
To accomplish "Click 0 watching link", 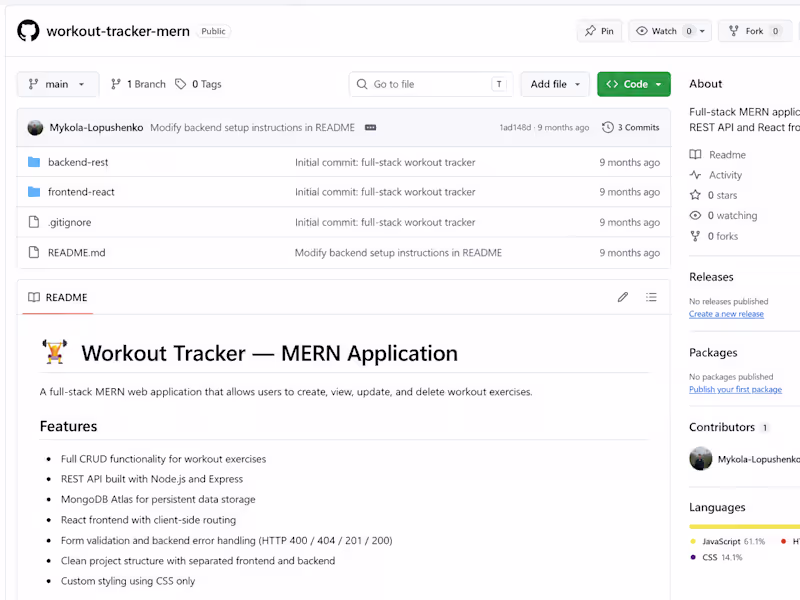I will tap(732, 216).
